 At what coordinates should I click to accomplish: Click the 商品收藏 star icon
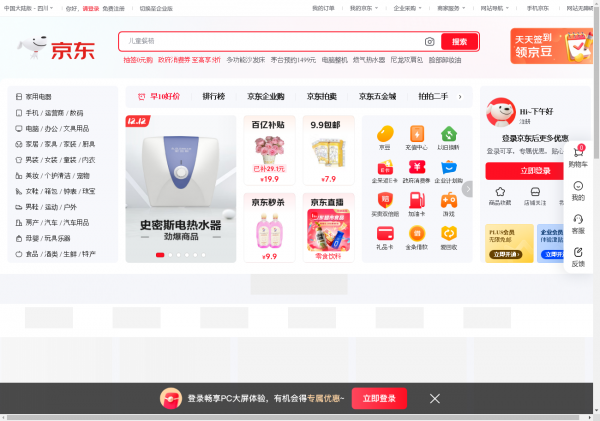(498, 193)
